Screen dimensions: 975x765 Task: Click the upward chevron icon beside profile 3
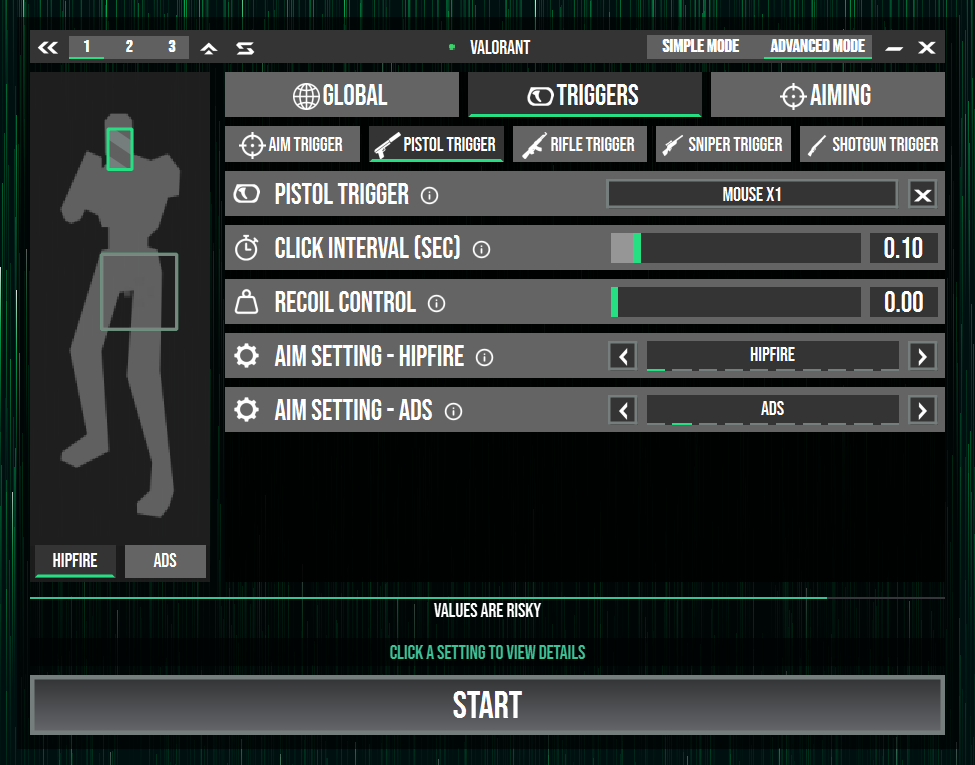[208, 47]
